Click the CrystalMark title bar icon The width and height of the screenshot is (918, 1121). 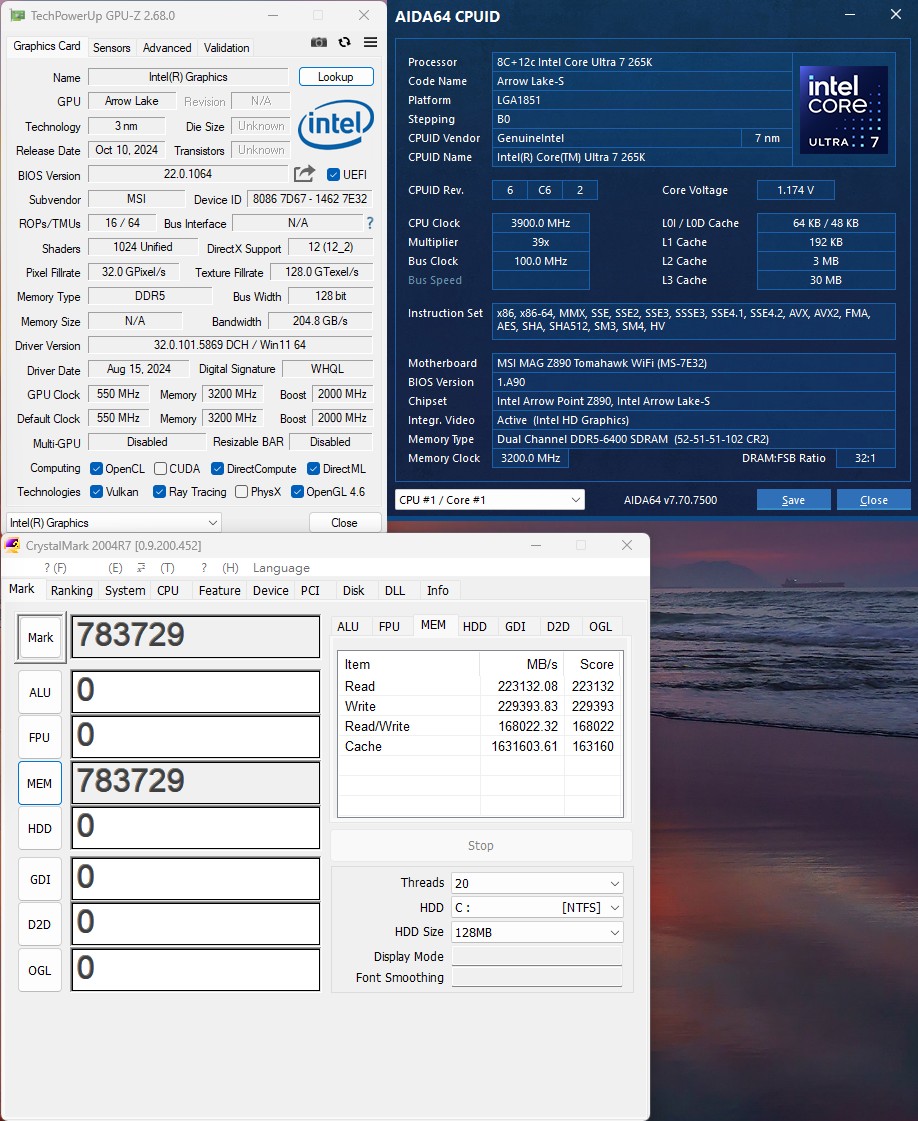tap(12, 545)
